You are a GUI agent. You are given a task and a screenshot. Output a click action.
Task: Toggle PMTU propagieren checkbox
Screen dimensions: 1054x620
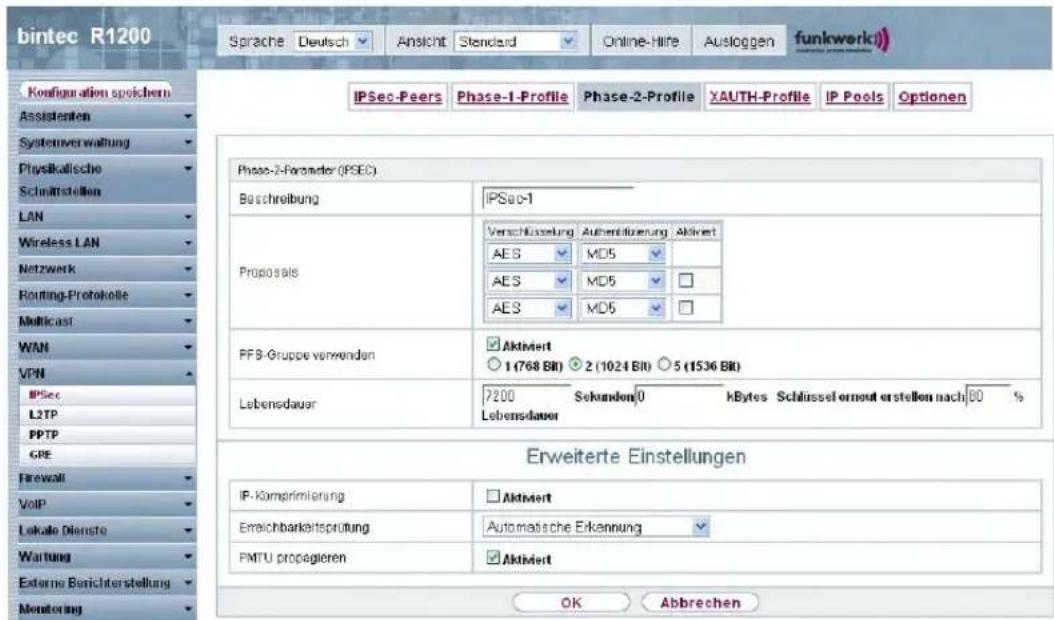[x=493, y=558]
